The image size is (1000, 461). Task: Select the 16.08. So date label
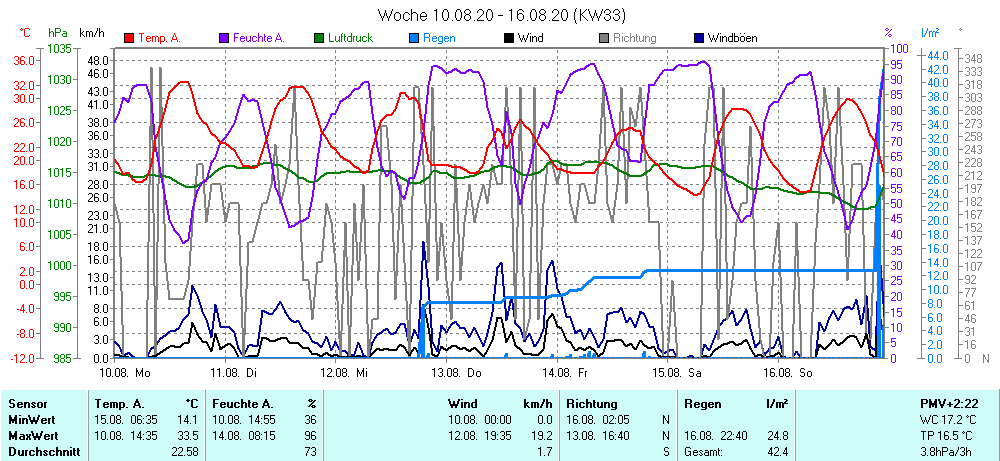click(x=787, y=372)
